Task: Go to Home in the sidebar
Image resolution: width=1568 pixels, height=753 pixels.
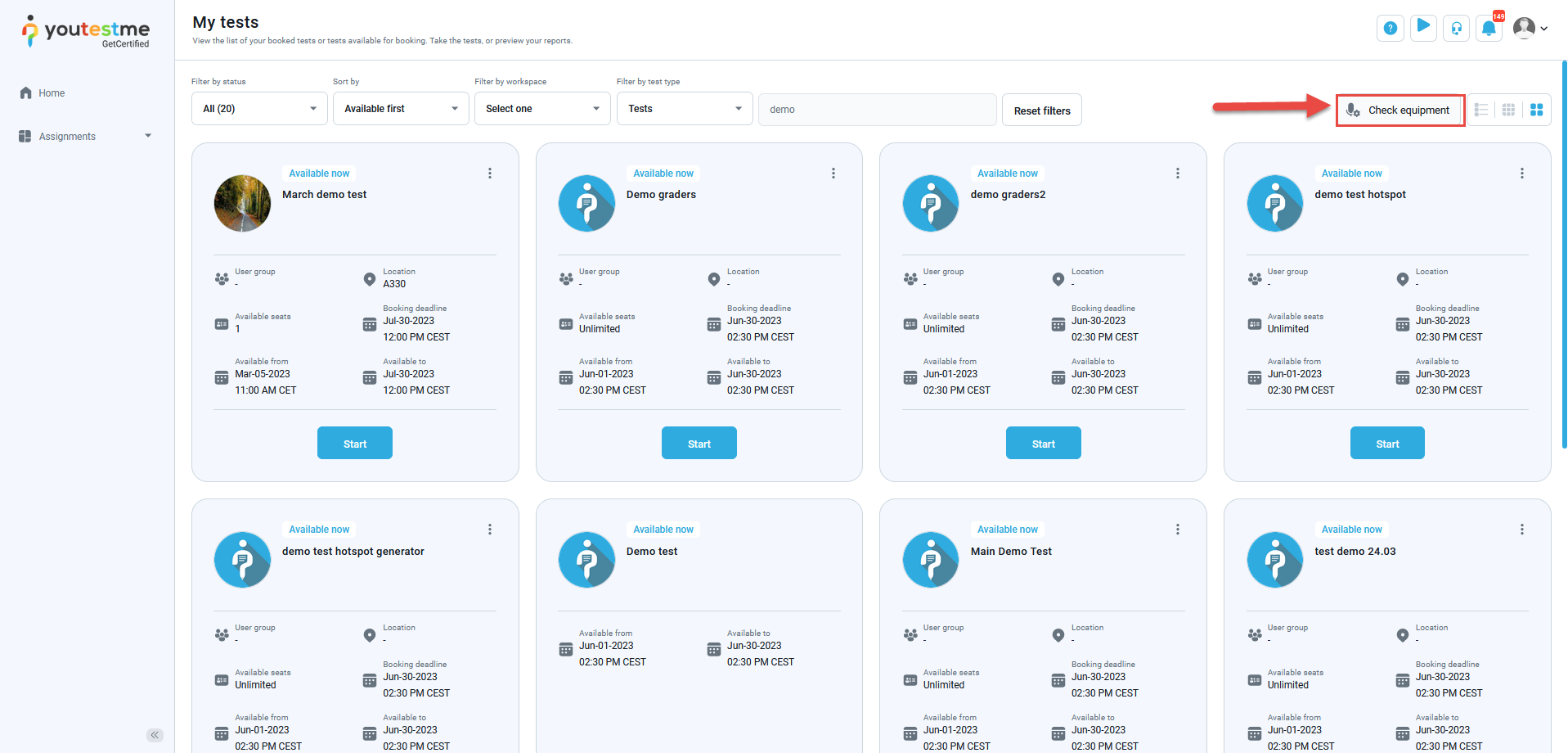Action: [51, 93]
